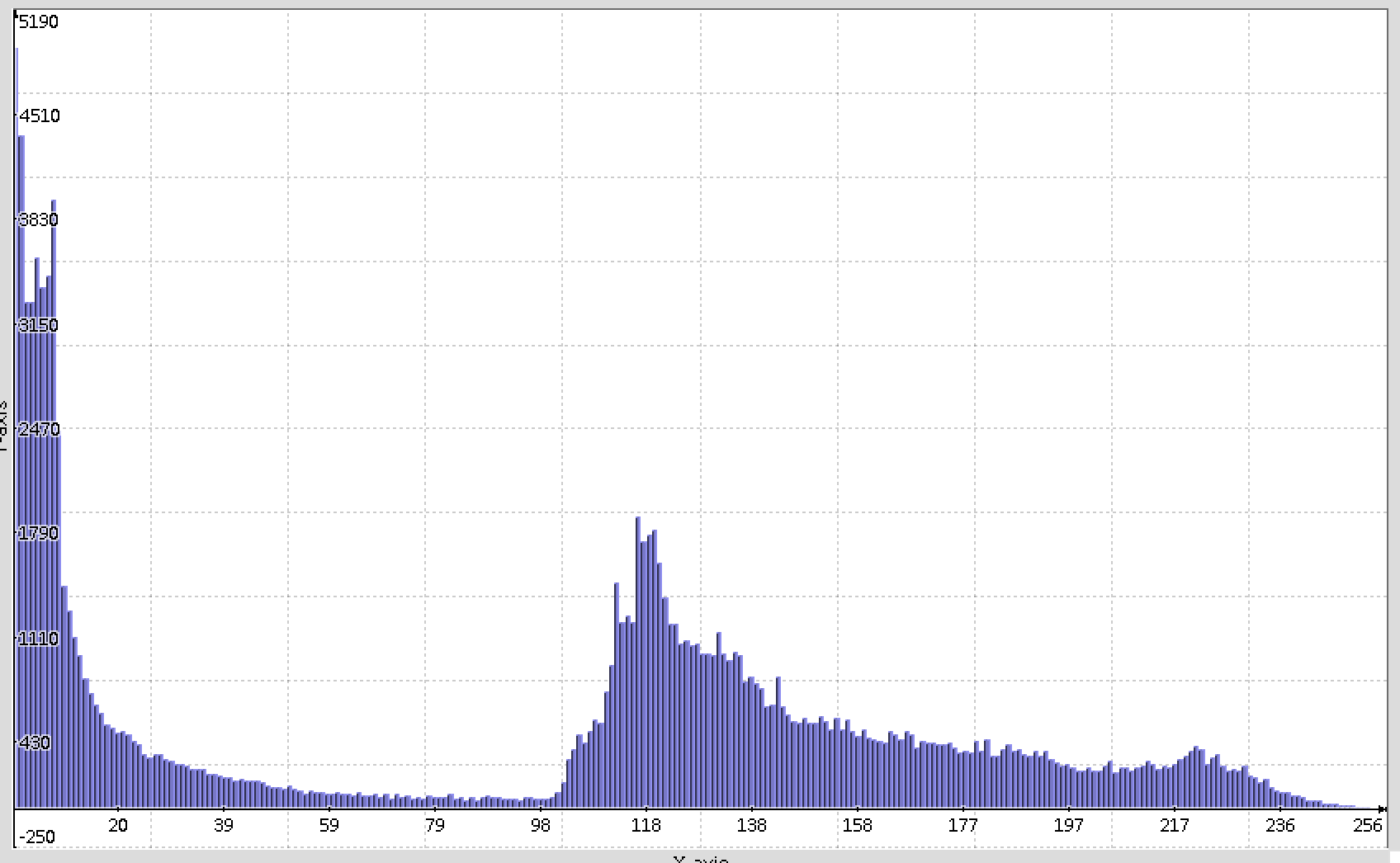Click the X-axis label 177
Viewport: 1400px width, 863px height.
coord(963,825)
